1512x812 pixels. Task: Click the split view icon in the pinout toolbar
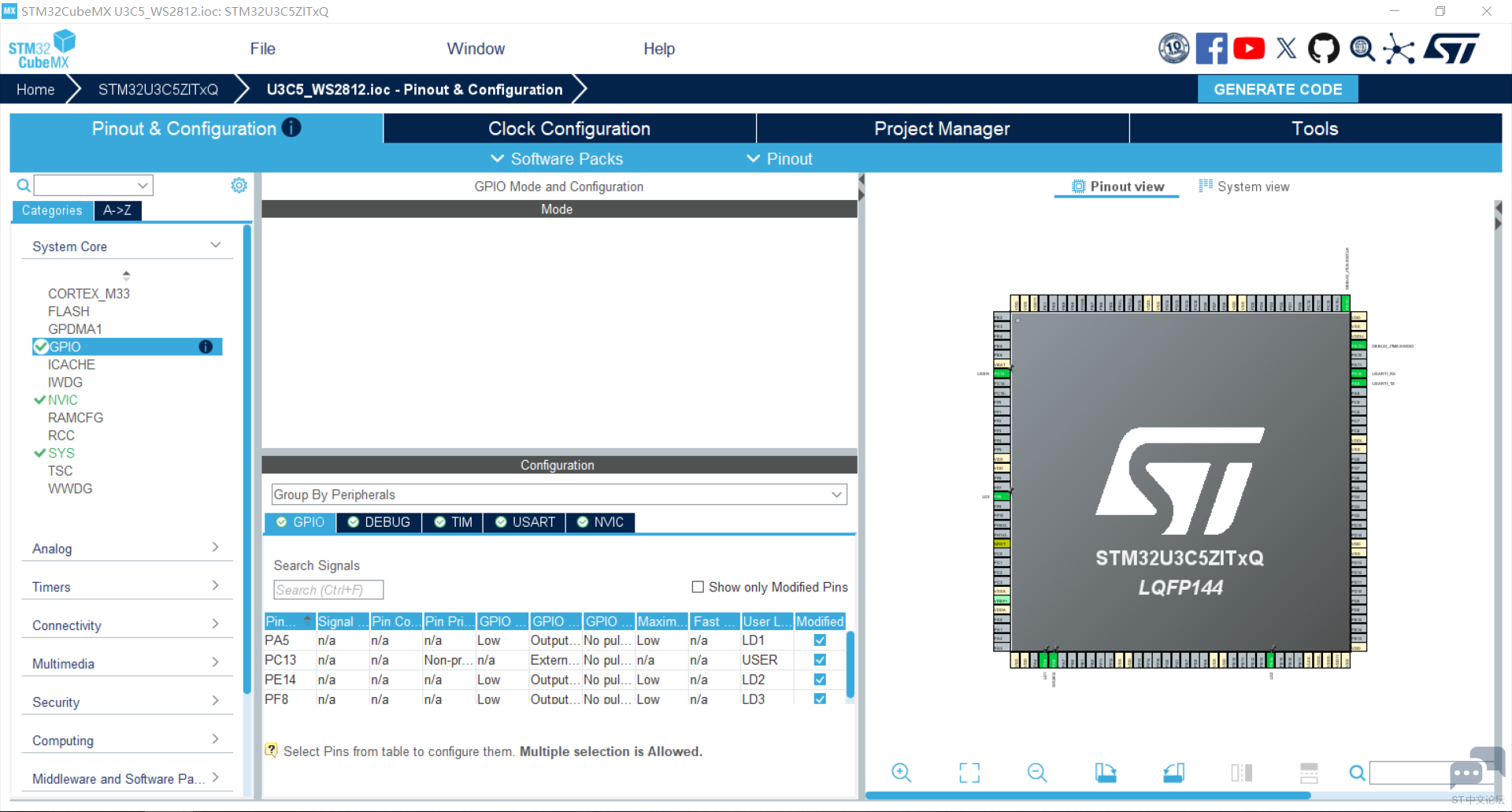tap(1241, 773)
